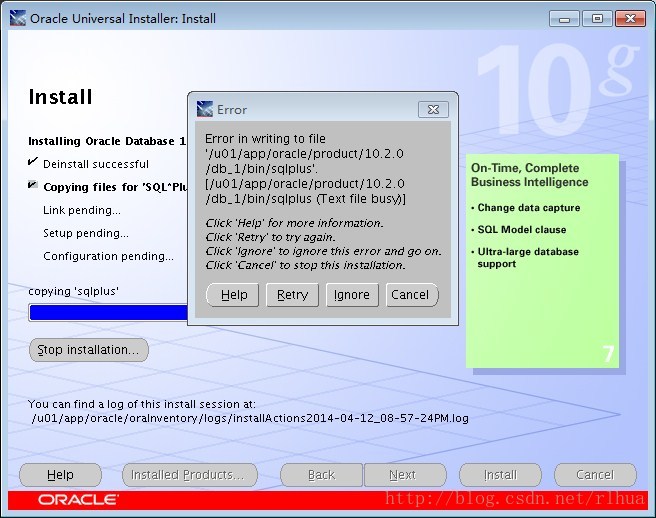Click the ORACLE logo in the red bar
This screenshot has height=518, width=656.
[x=78, y=500]
